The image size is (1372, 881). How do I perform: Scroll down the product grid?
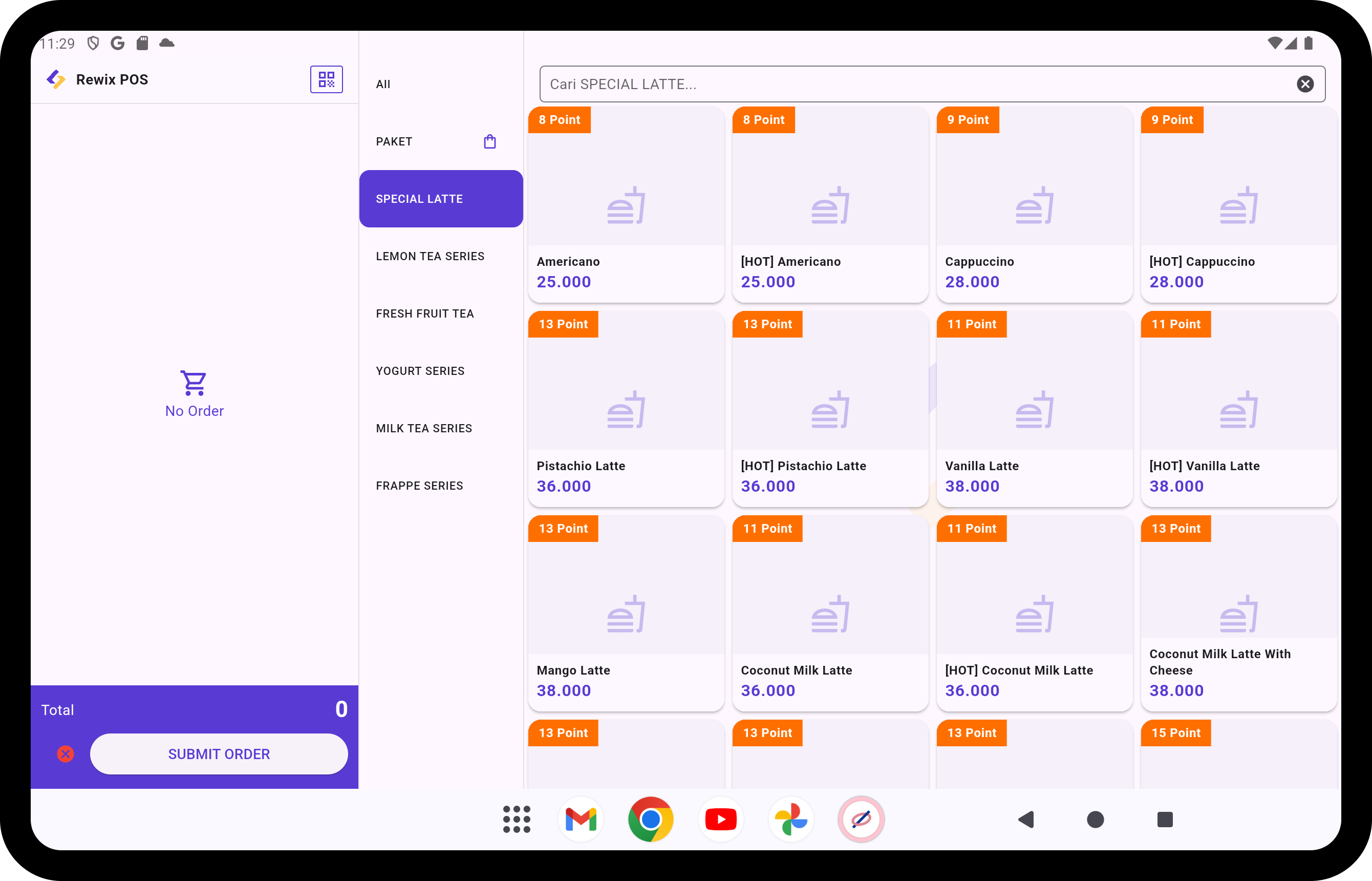(x=930, y=440)
